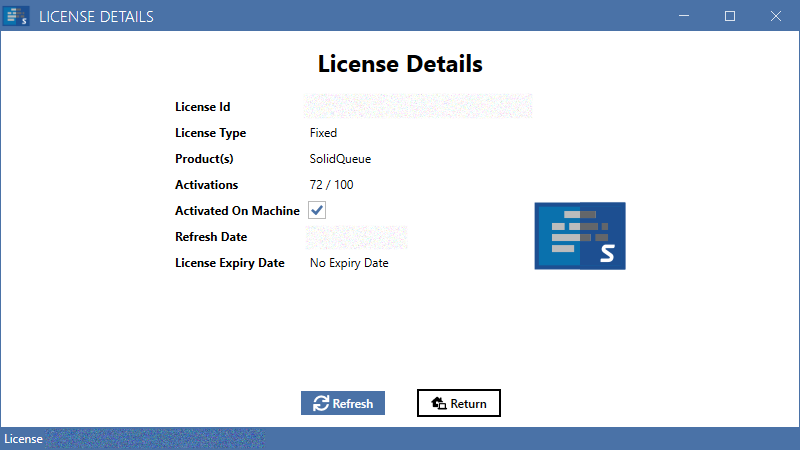Click the 'Activated On Machine' label

pos(237,211)
